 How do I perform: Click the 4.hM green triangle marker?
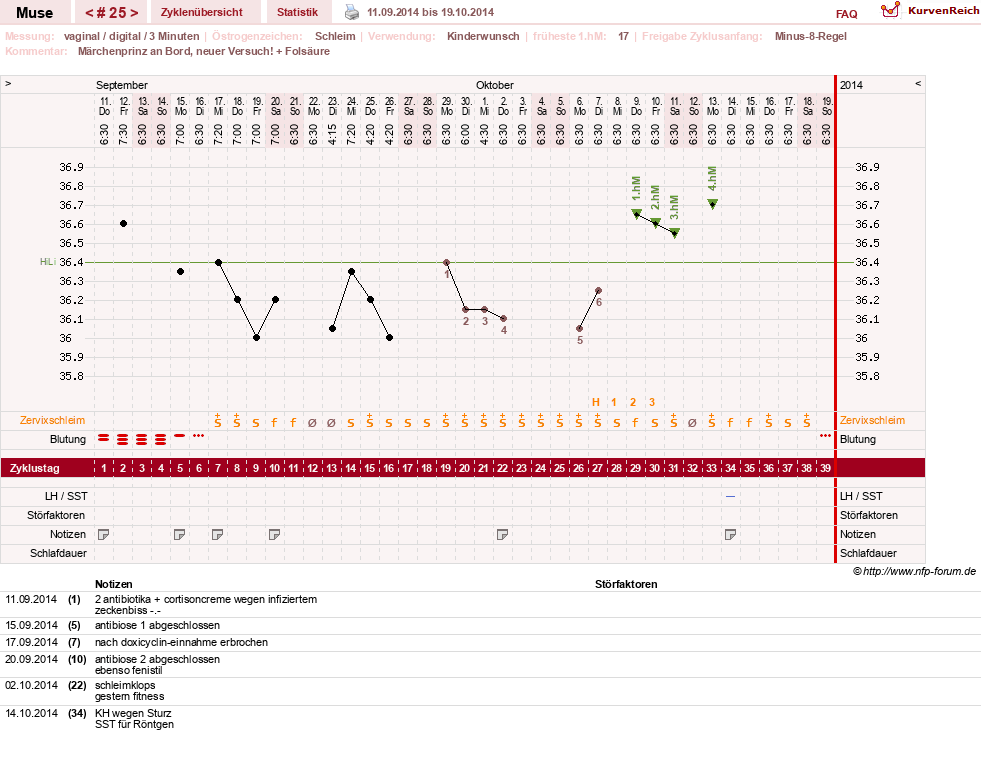pos(713,204)
